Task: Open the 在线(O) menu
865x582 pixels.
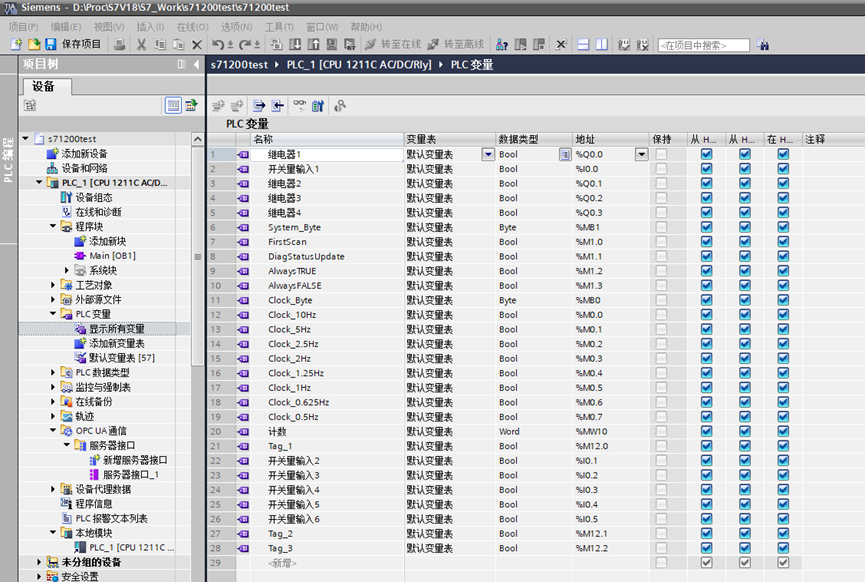Action: click(193, 26)
